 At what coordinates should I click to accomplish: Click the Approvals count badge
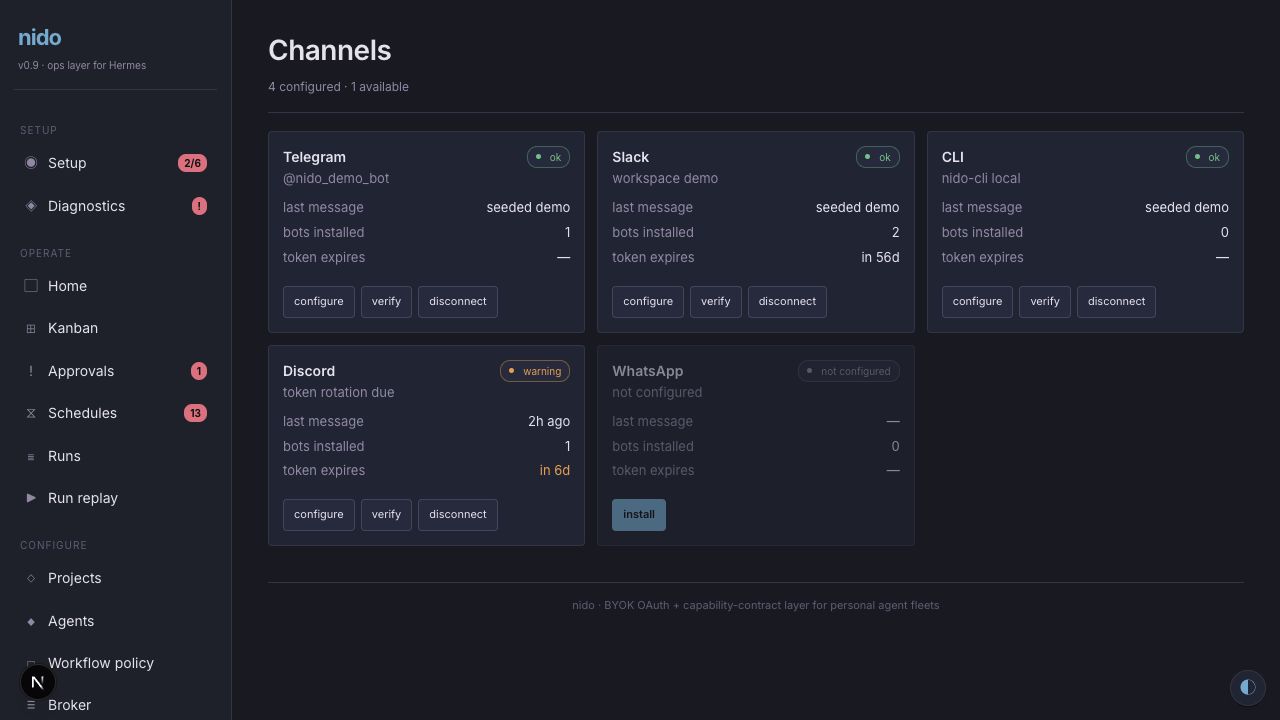(x=199, y=371)
